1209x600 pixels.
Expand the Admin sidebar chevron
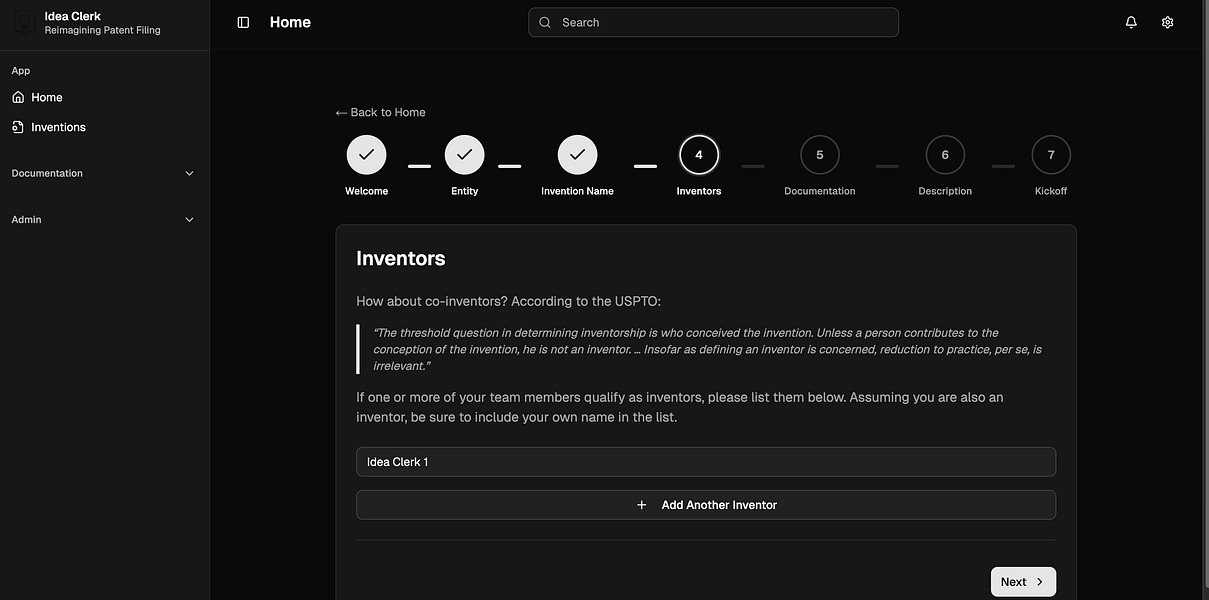click(190, 219)
